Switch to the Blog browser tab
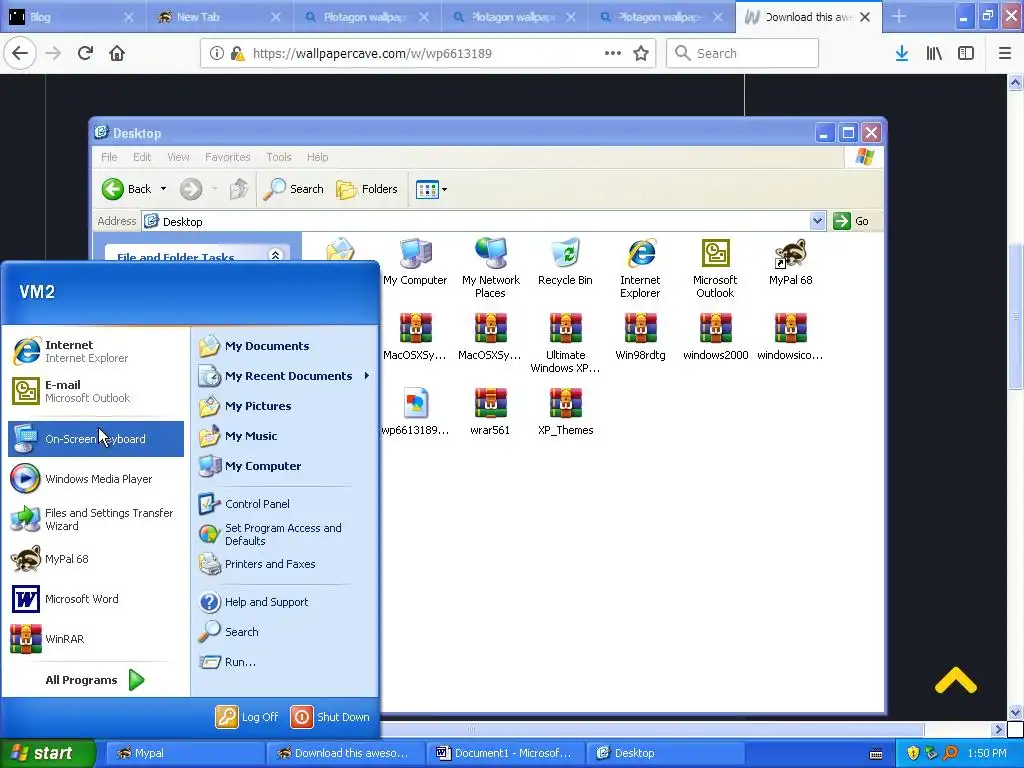The height and width of the screenshot is (768, 1024). pos(73,17)
